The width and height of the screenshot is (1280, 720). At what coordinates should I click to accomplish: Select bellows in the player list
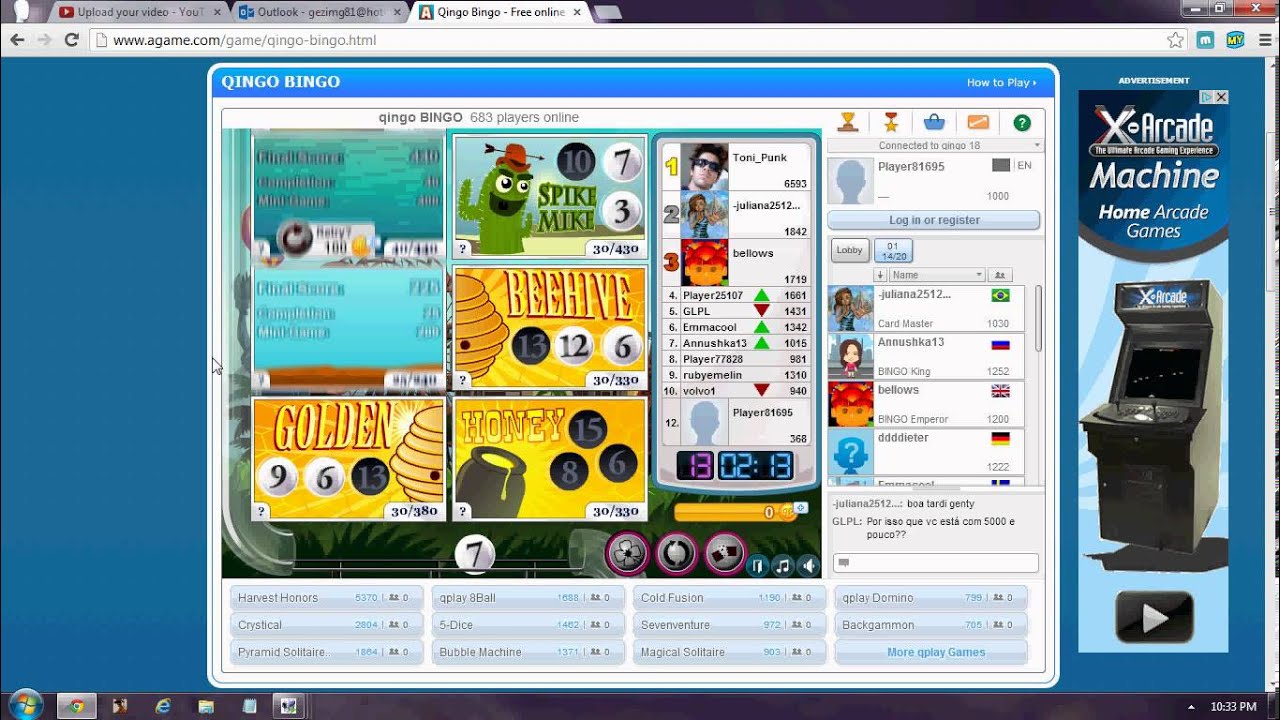pyautogui.click(x=926, y=405)
